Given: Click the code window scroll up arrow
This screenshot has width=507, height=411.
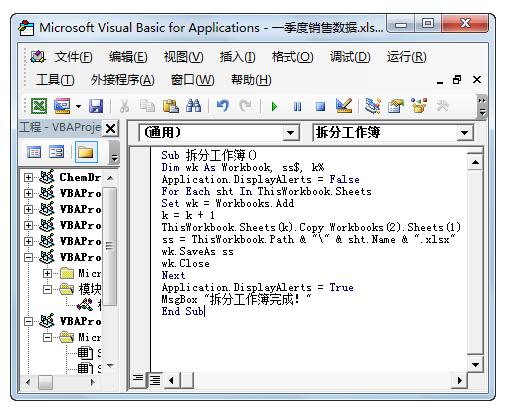Looking at the screenshot, I should click(475, 162).
